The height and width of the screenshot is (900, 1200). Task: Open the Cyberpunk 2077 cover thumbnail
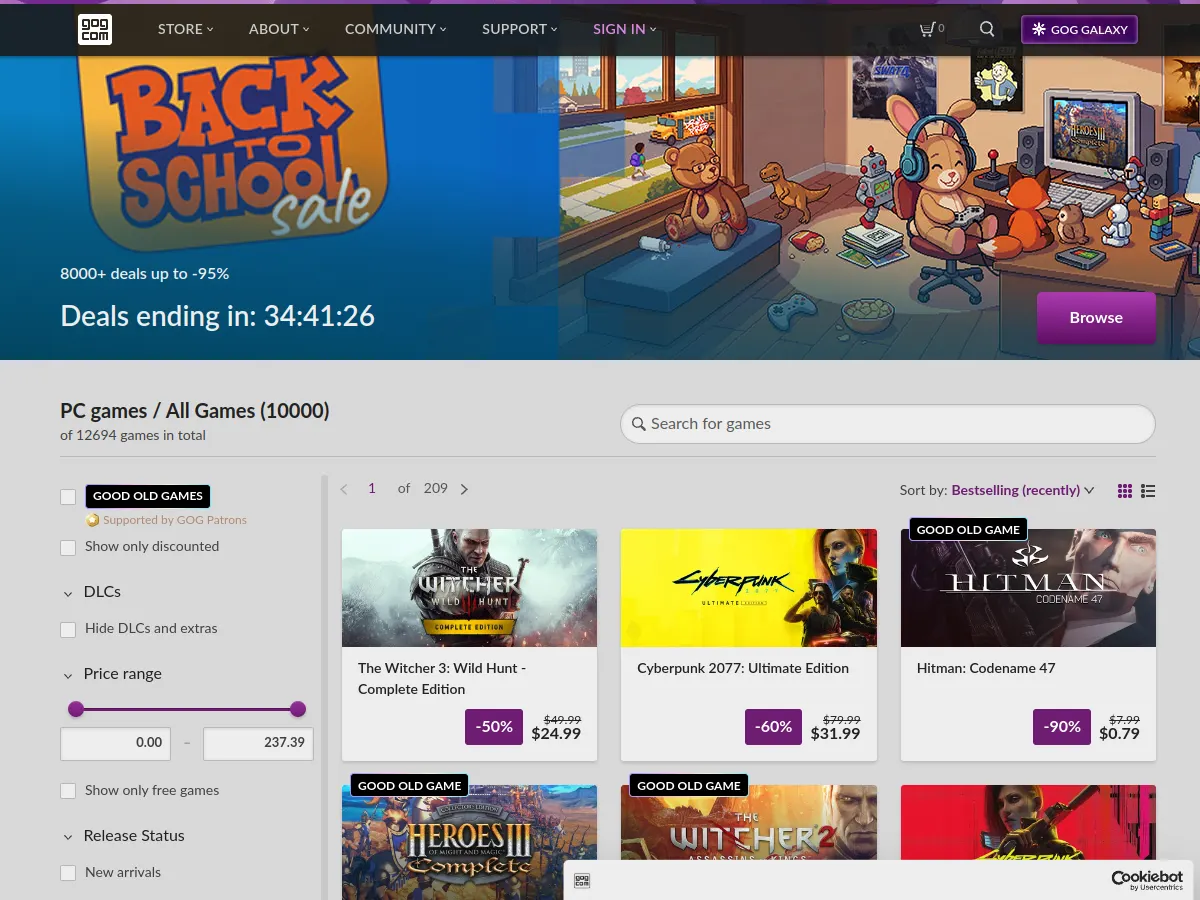[749, 588]
